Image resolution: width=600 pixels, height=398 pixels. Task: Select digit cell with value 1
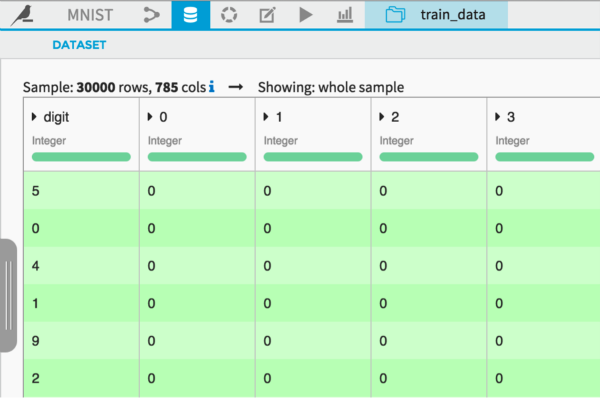pyautogui.click(x=82, y=303)
